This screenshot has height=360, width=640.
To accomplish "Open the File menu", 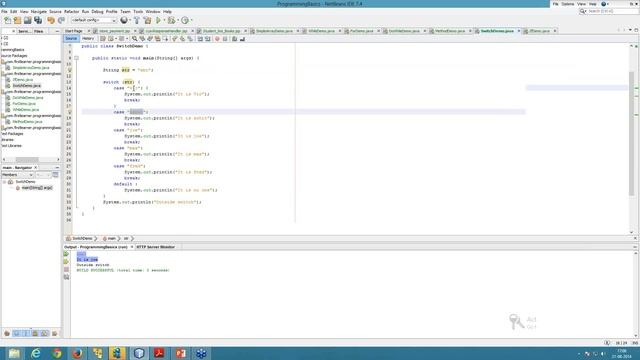I will (4, 11).
